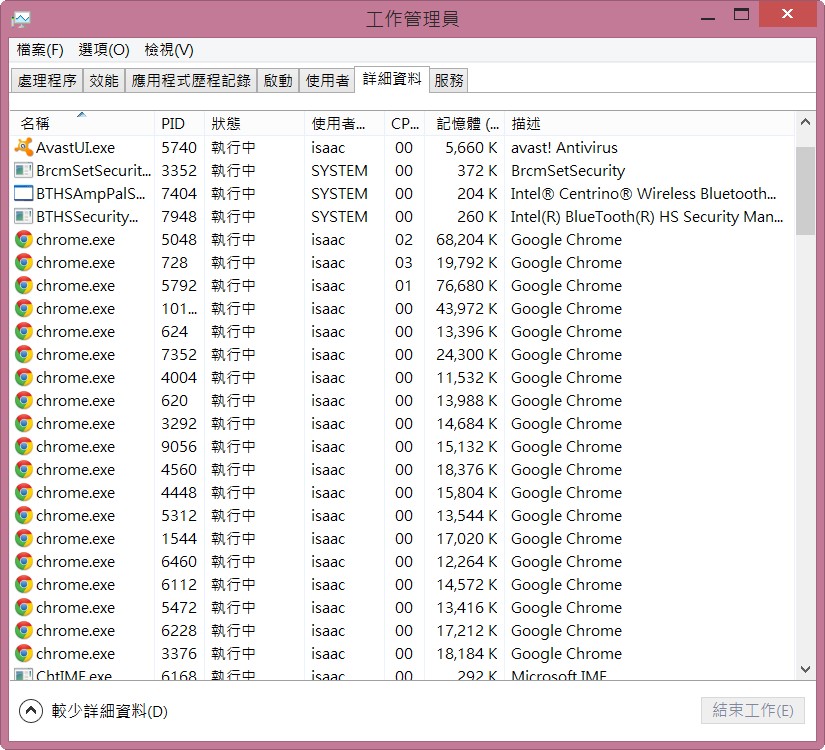Click Chrome icon for PID 6112
Image resolution: width=825 pixels, height=750 pixels.
click(24, 584)
